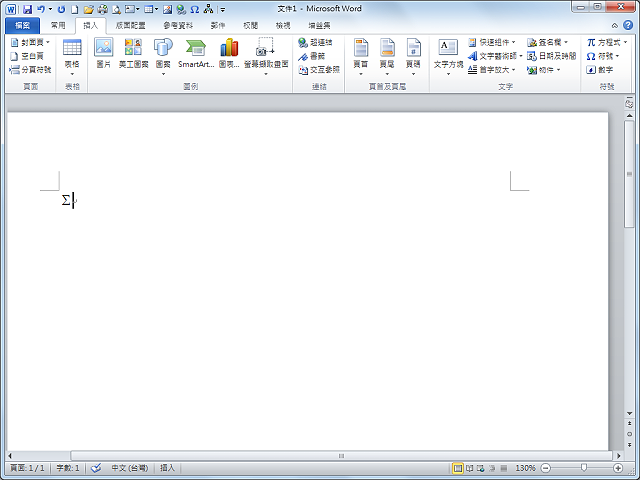This screenshot has width=640, height=480.
Task: Click the Redo/Repeat icon
Action: 61,9
